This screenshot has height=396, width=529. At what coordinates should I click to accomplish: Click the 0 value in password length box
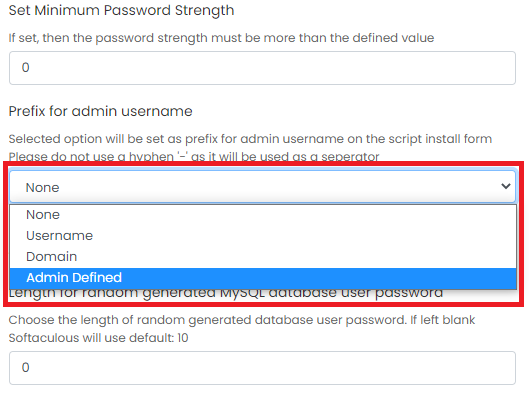(26, 367)
